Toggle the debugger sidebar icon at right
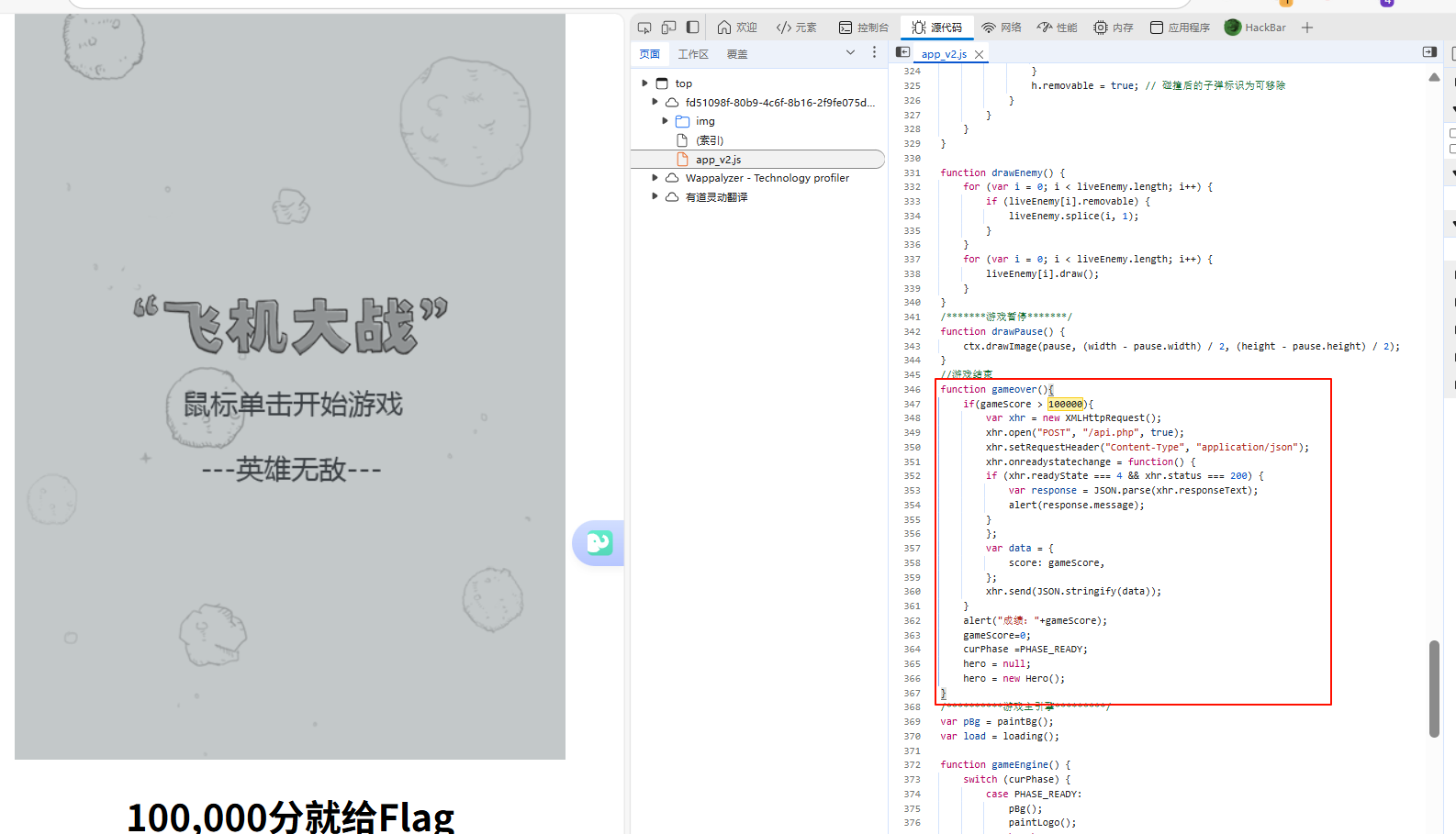The image size is (1456, 834). [x=1429, y=52]
